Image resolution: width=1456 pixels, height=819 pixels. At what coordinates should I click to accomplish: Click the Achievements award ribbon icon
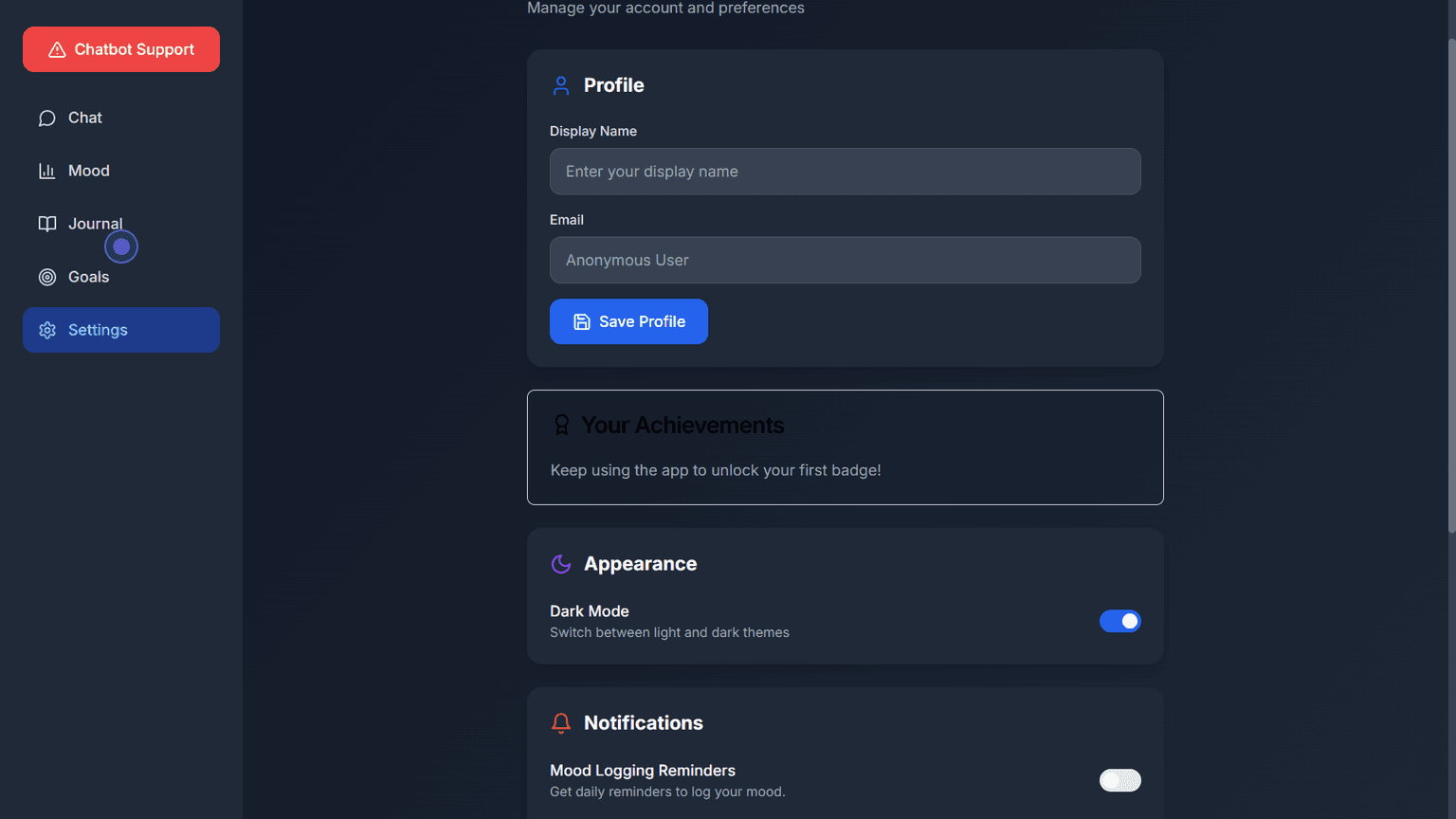point(561,425)
